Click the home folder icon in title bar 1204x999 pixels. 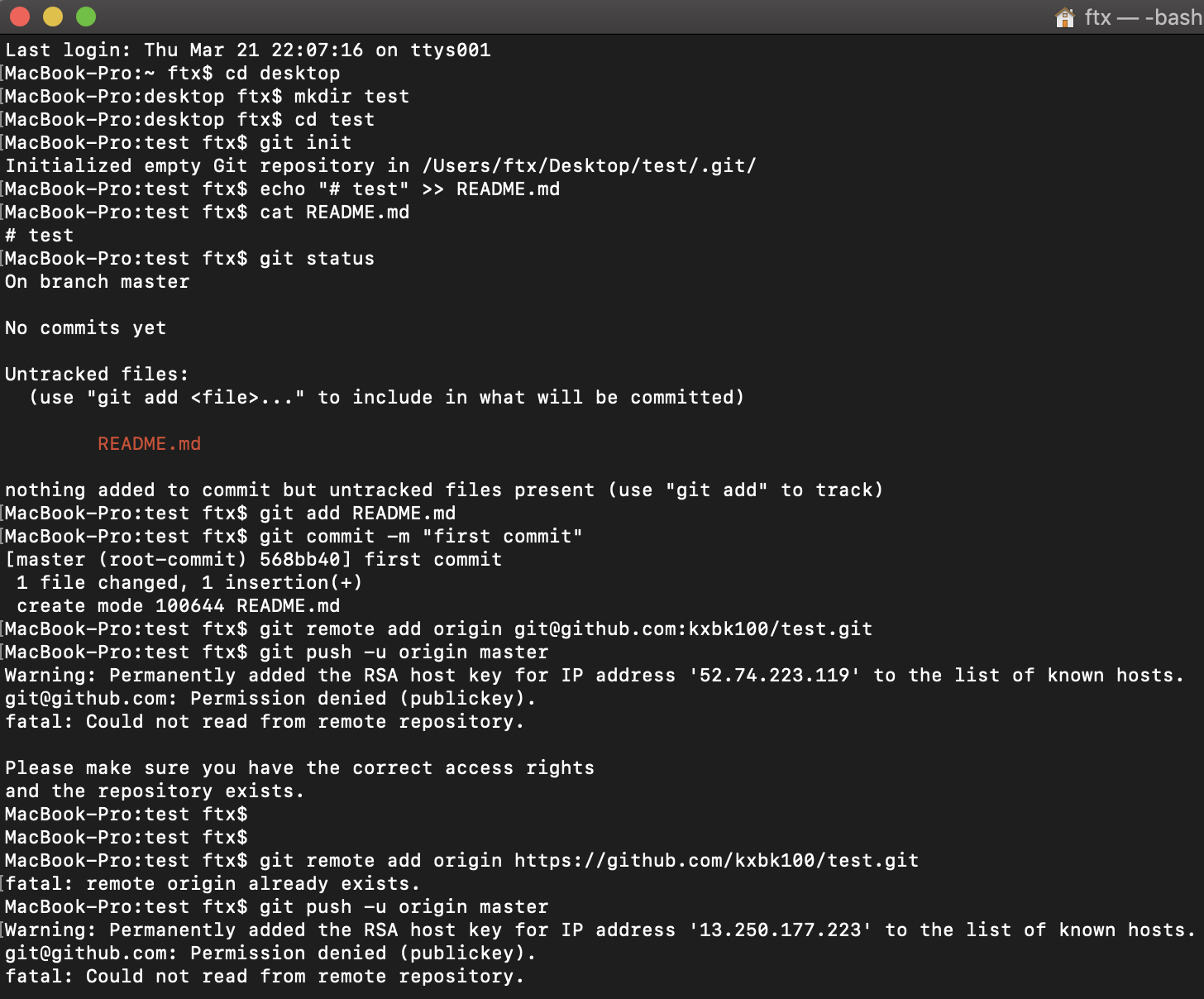click(x=1065, y=17)
